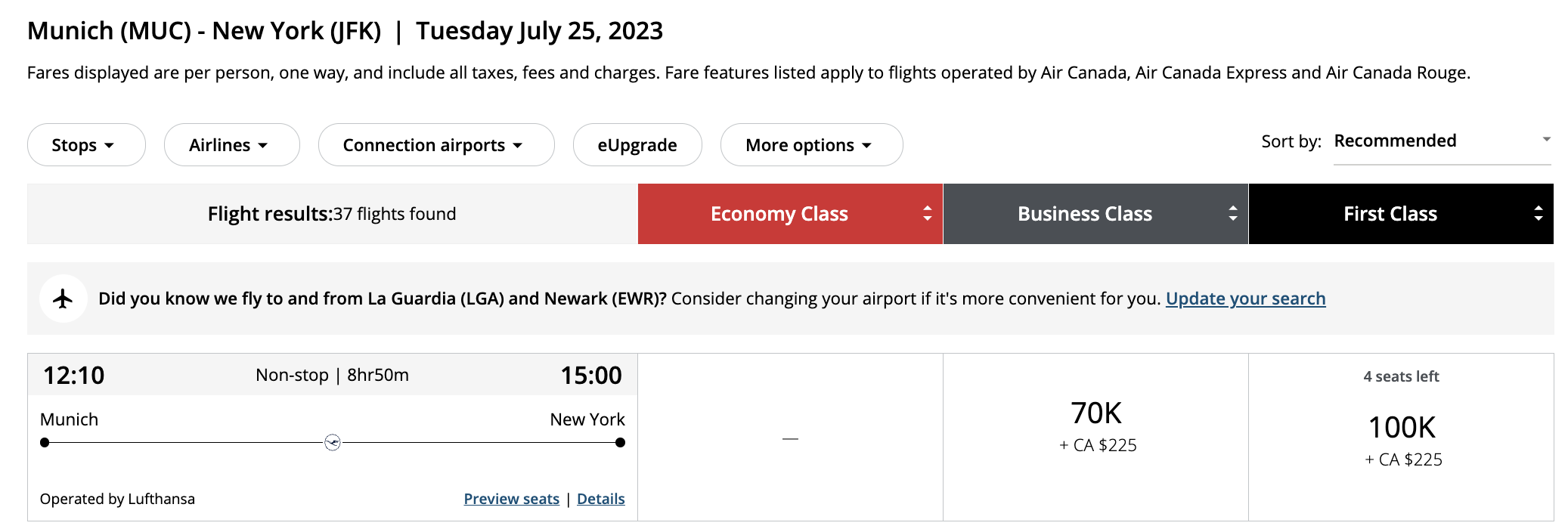Select the Economy Class column tab
The height and width of the screenshot is (529, 1568).
[779, 214]
